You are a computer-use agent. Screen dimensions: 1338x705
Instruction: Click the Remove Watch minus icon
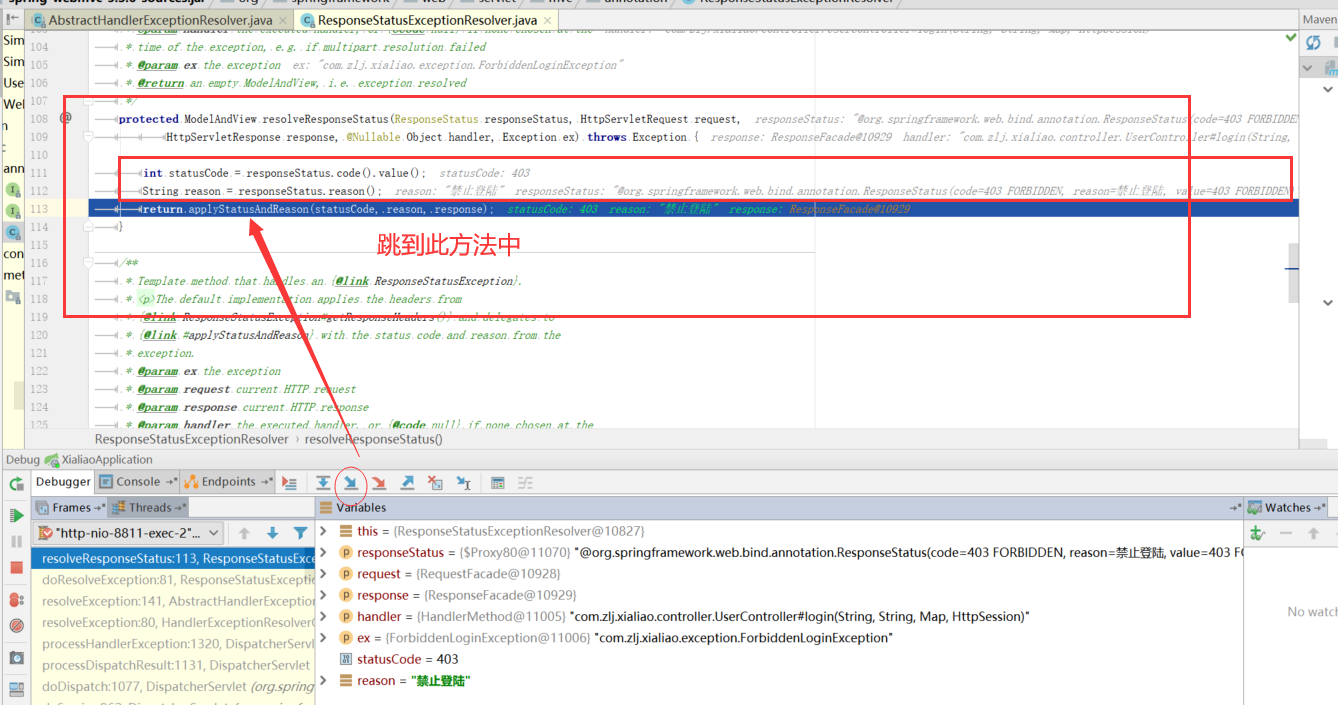click(x=1286, y=533)
